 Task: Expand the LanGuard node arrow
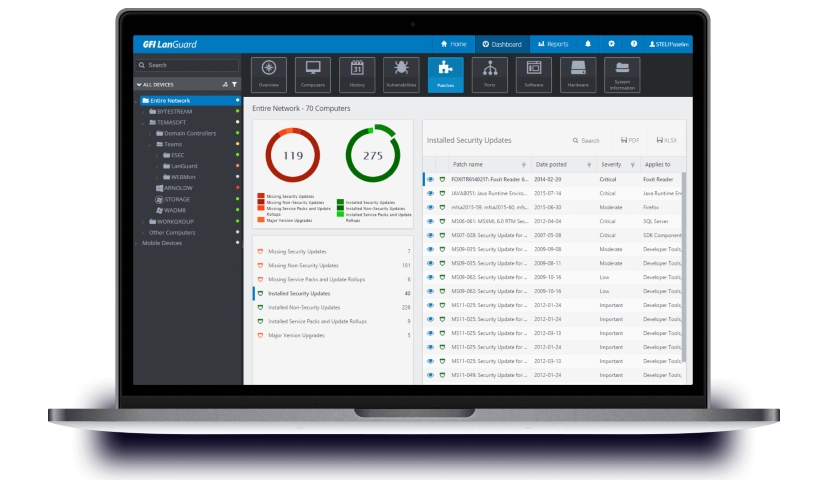157,167
